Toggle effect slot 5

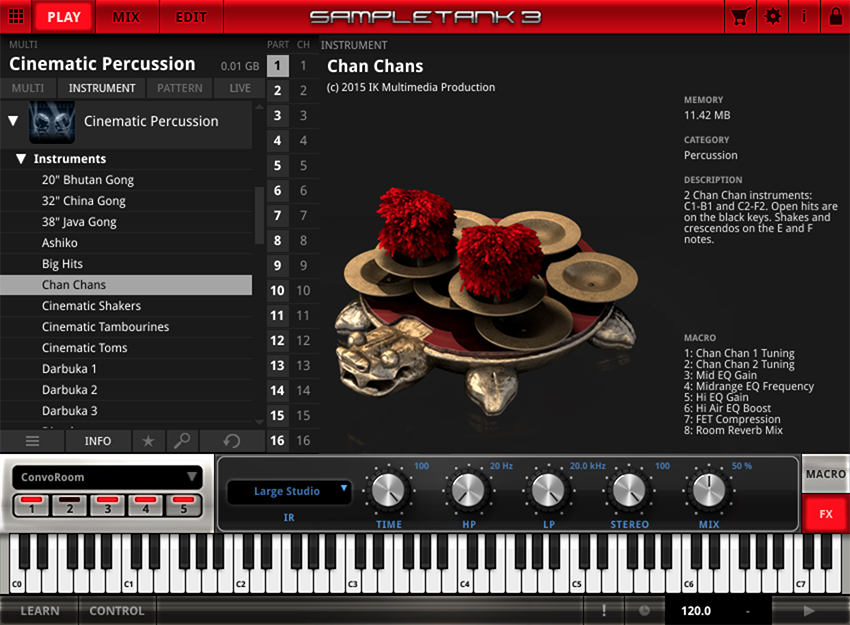183,505
